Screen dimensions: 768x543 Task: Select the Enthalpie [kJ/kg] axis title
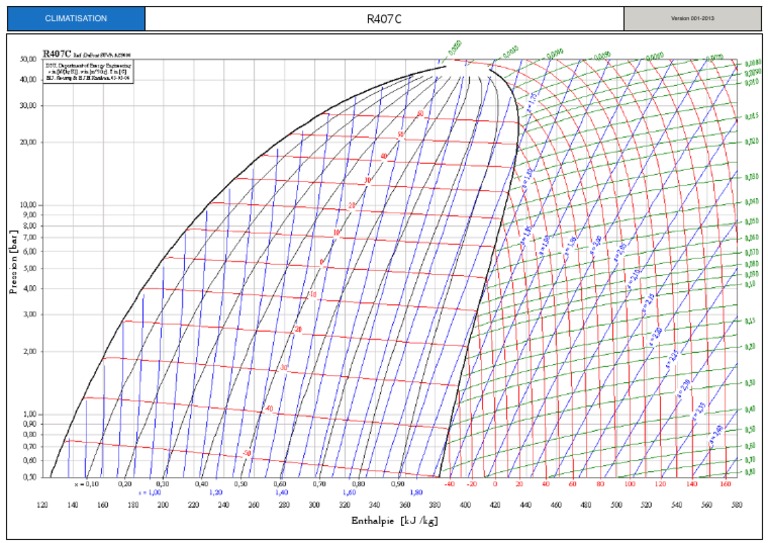394,520
